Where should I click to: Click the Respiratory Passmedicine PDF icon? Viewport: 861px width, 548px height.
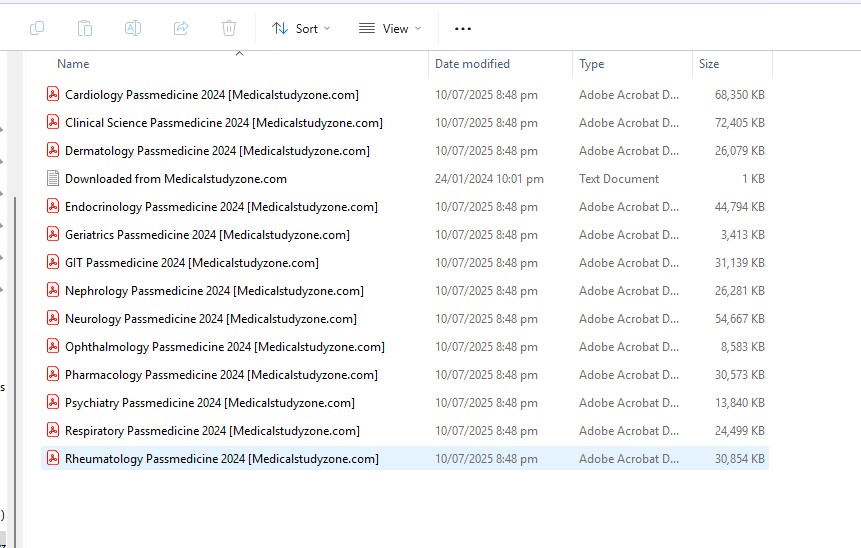tap(53, 430)
